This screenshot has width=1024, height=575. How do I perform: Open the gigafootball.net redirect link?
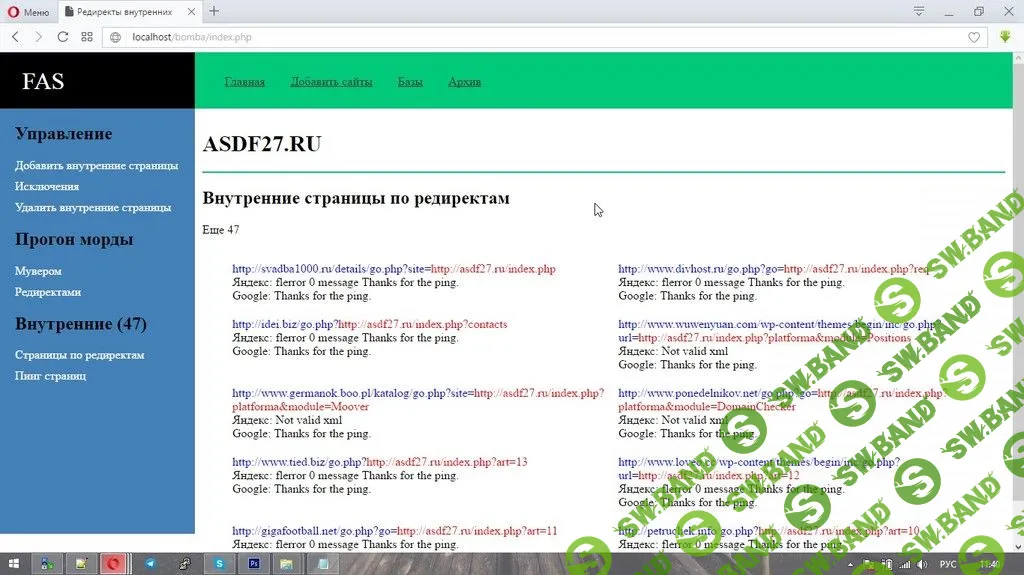(394, 531)
